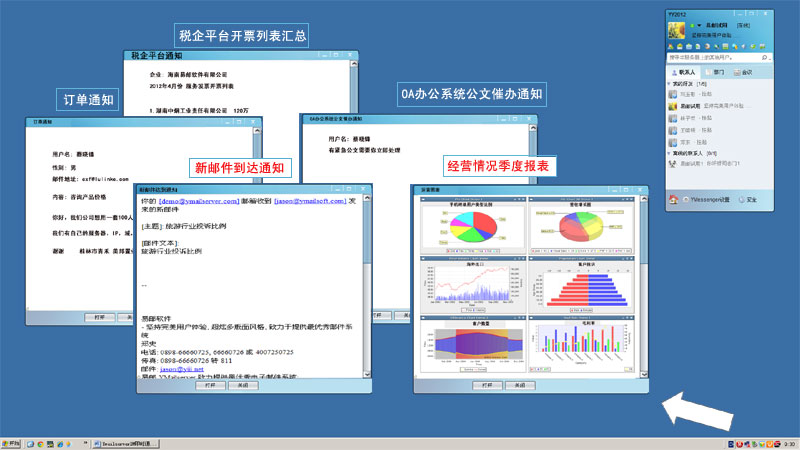Switch to the 联系人 contacts tab

(x=687, y=73)
